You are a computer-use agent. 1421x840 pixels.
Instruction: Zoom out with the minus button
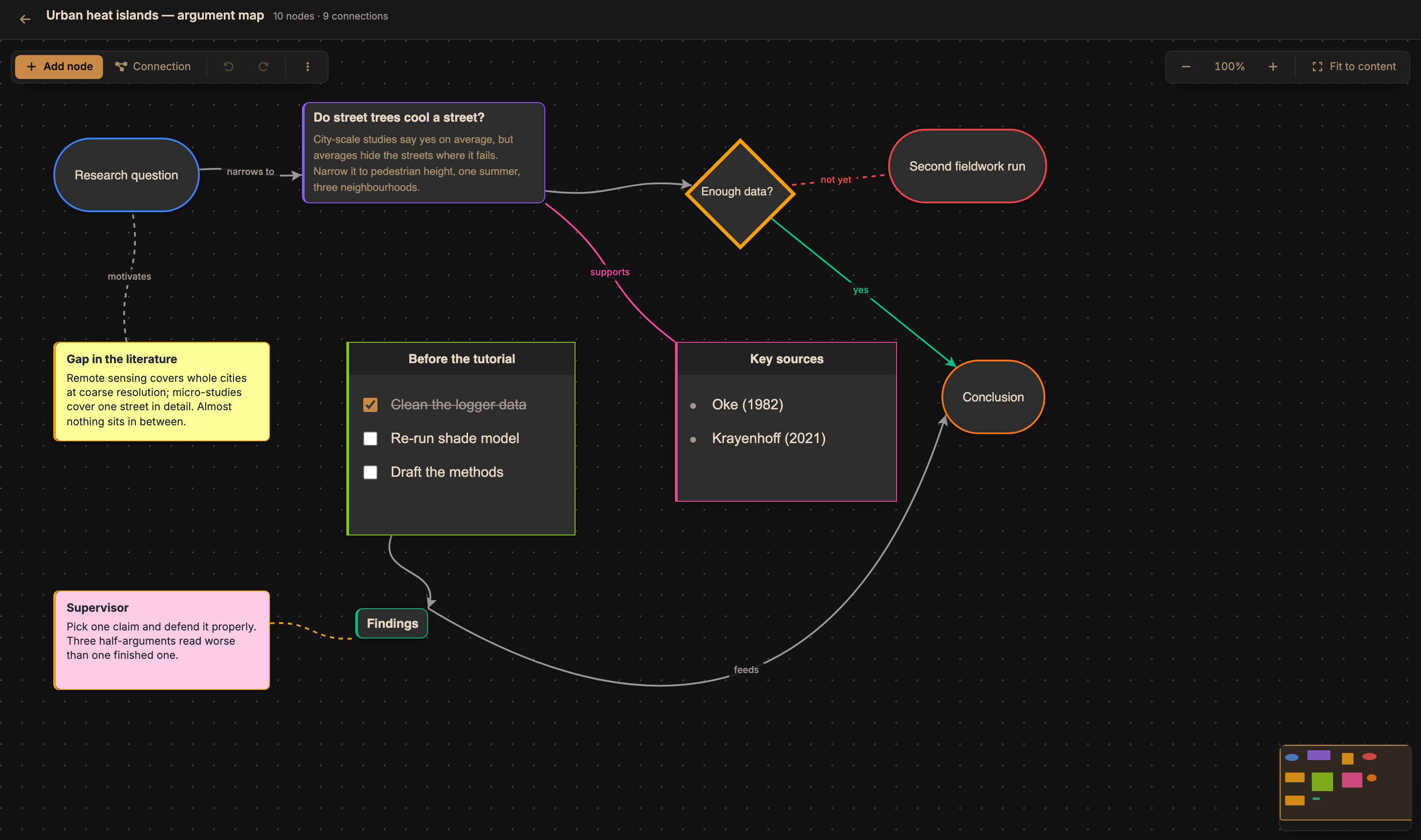pyautogui.click(x=1186, y=67)
